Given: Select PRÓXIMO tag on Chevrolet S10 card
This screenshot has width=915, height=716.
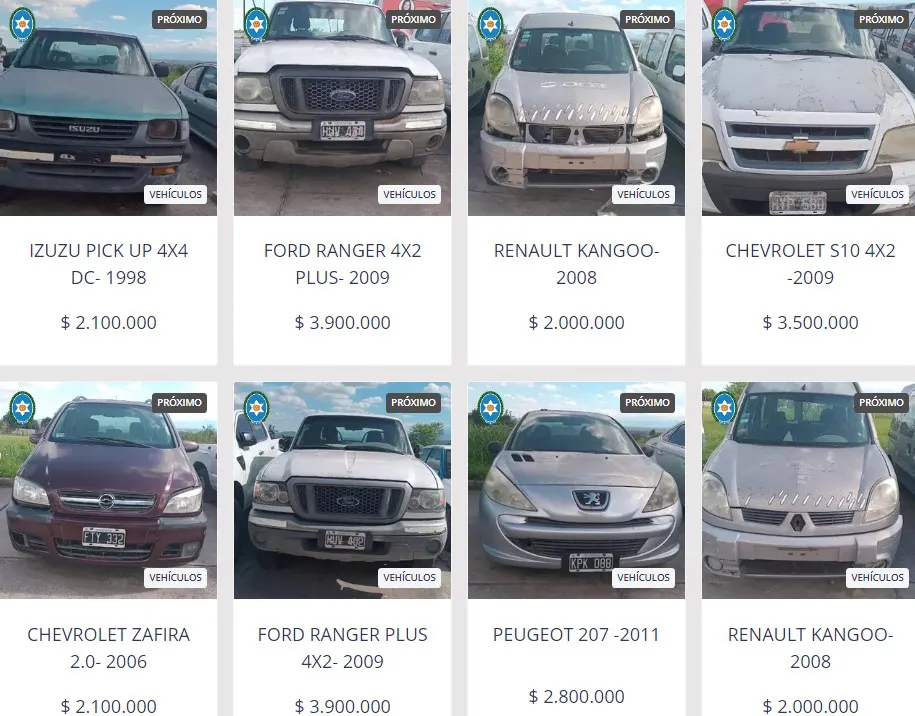Looking at the screenshot, I should pyautogui.click(x=881, y=19).
